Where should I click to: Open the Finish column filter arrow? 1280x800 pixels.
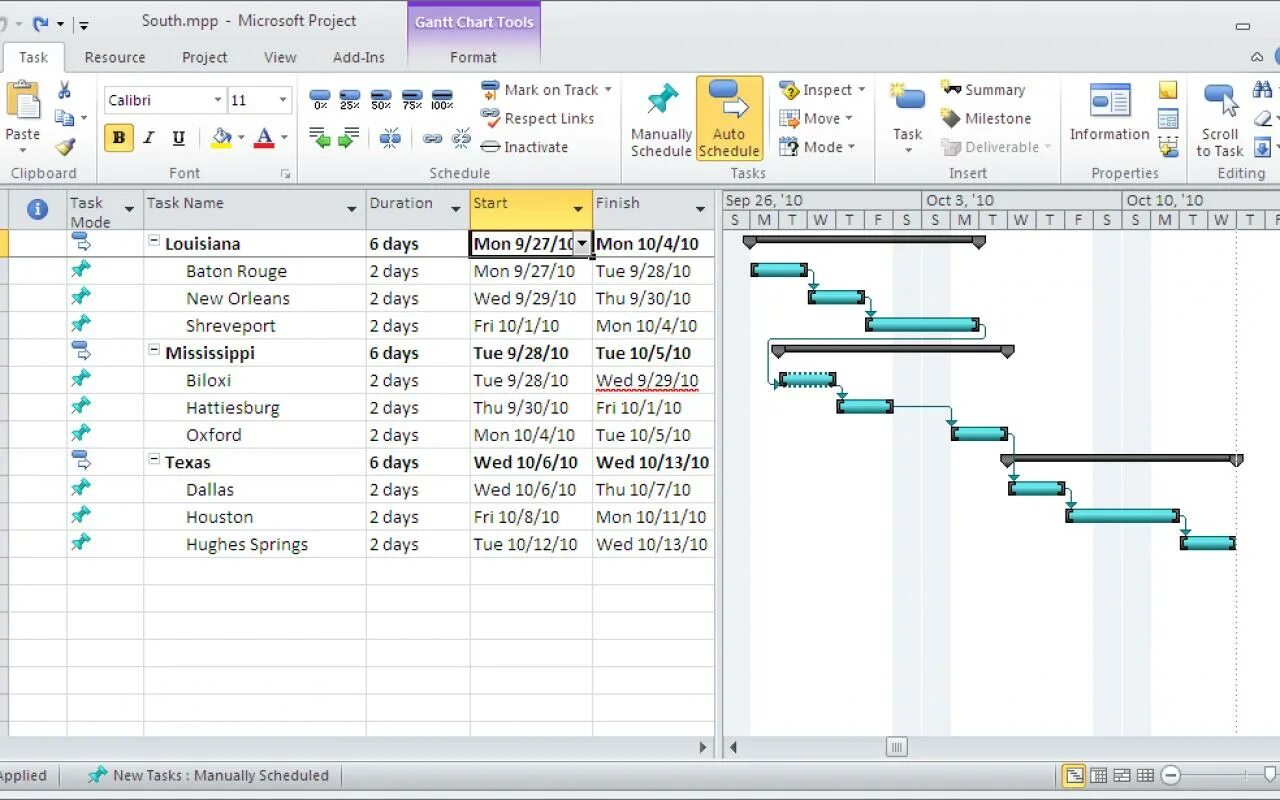pyautogui.click(x=700, y=209)
